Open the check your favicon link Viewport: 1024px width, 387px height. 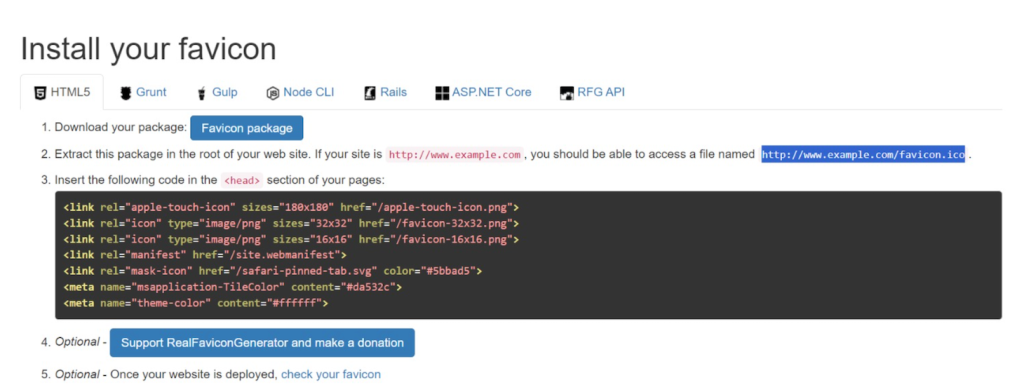(331, 375)
